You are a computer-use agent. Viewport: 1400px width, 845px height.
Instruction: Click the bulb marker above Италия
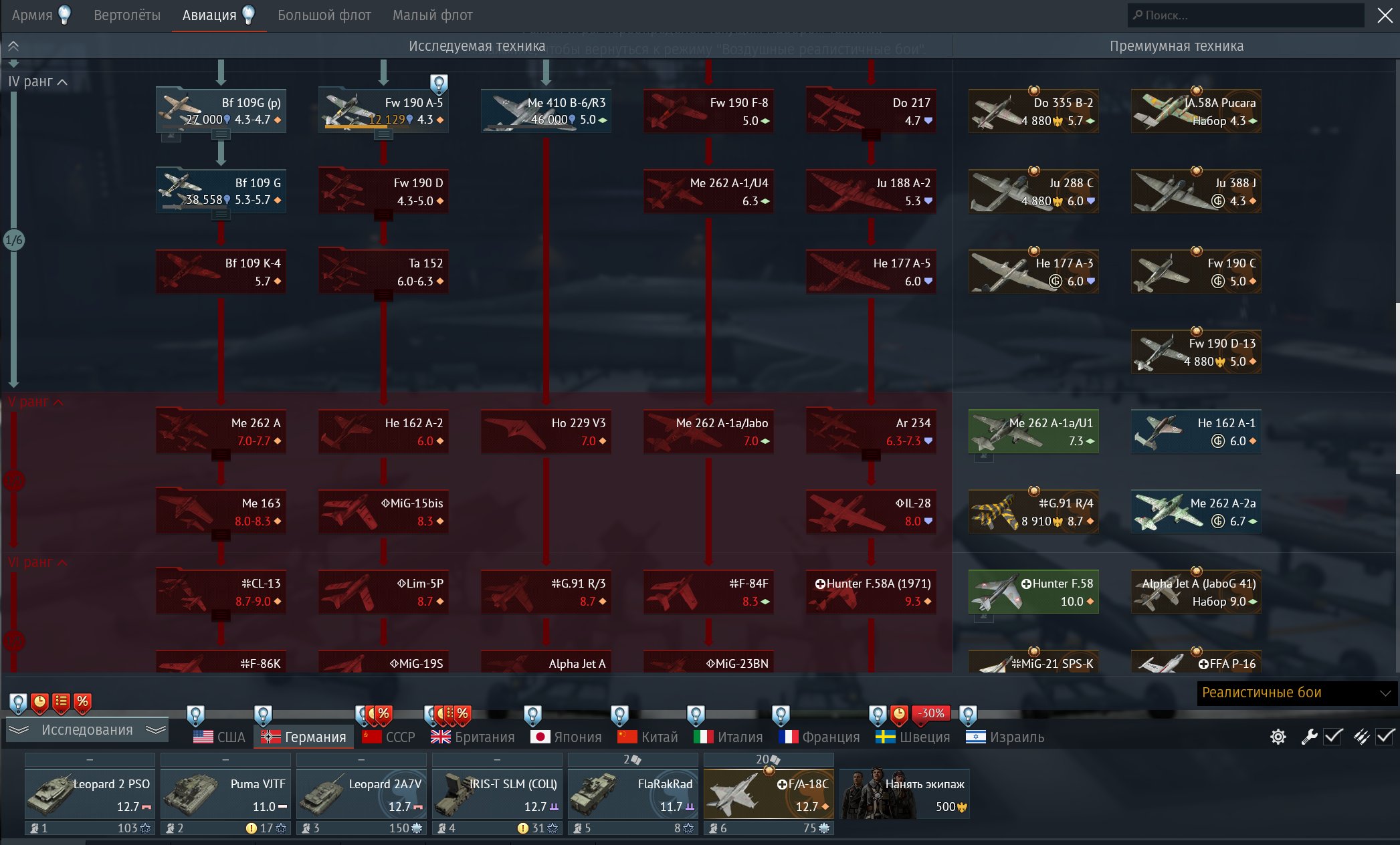tap(696, 715)
